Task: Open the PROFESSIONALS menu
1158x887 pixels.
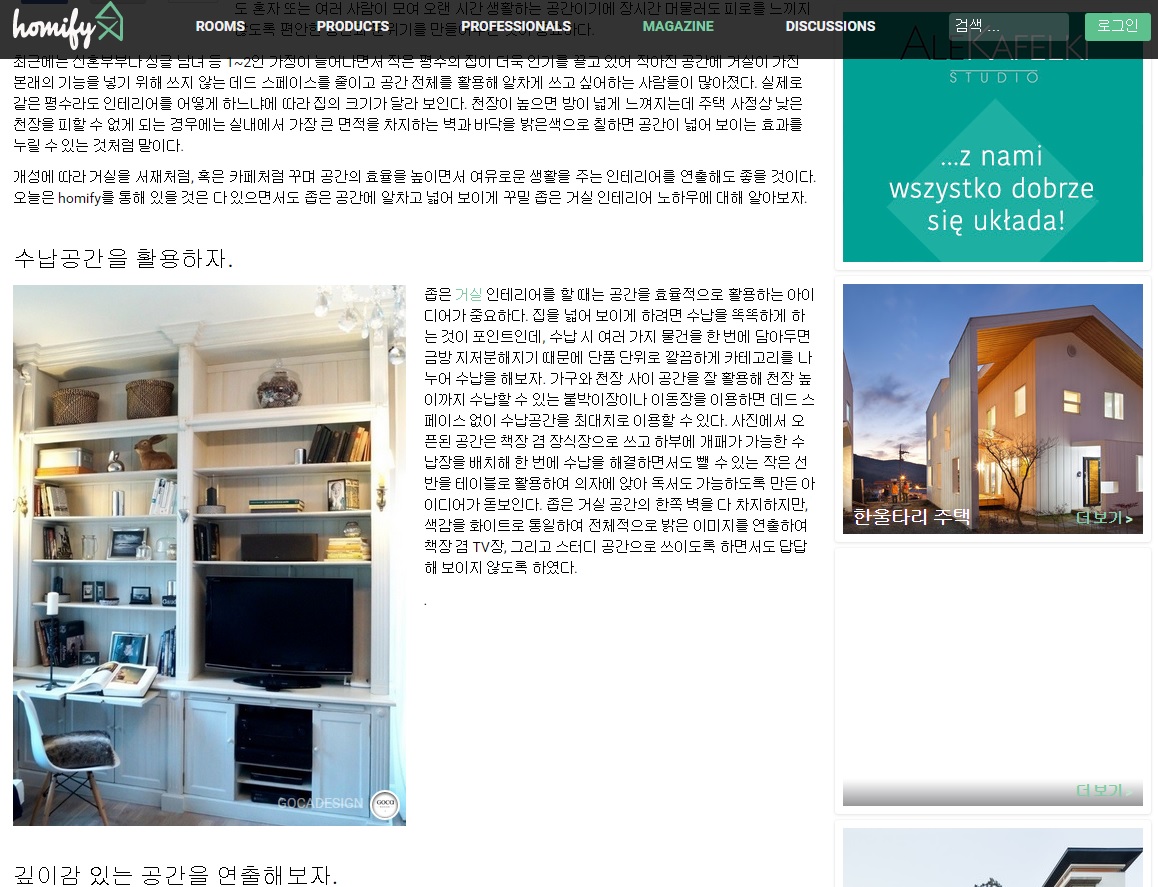Action: tap(515, 27)
